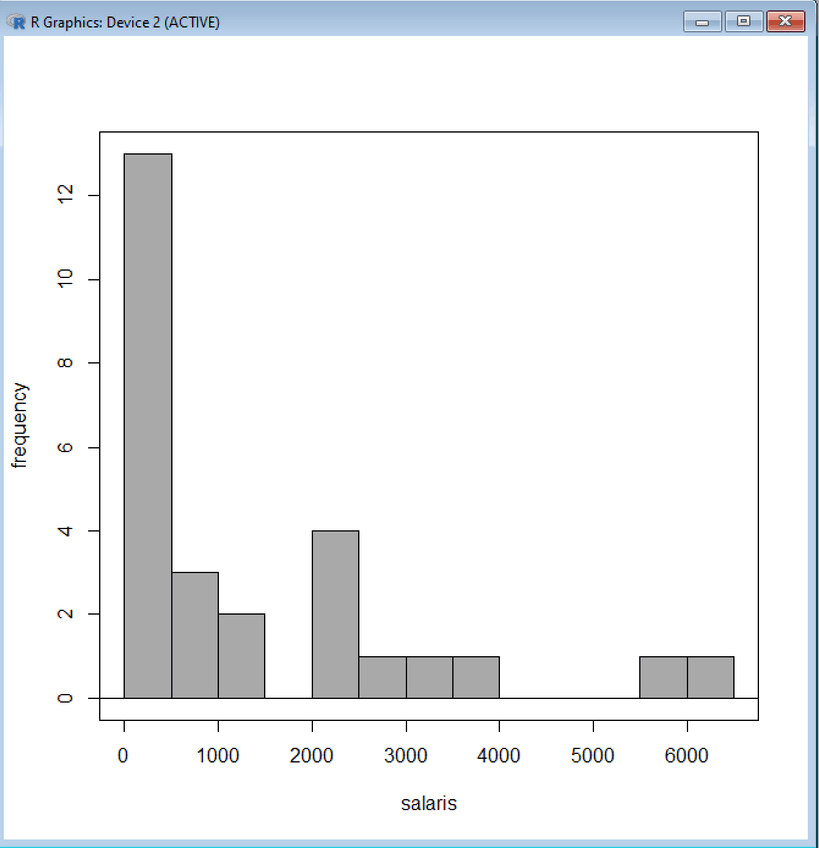Image resolution: width=819 pixels, height=848 pixels.
Task: Minimize the R Graphics window
Action: click(x=702, y=22)
